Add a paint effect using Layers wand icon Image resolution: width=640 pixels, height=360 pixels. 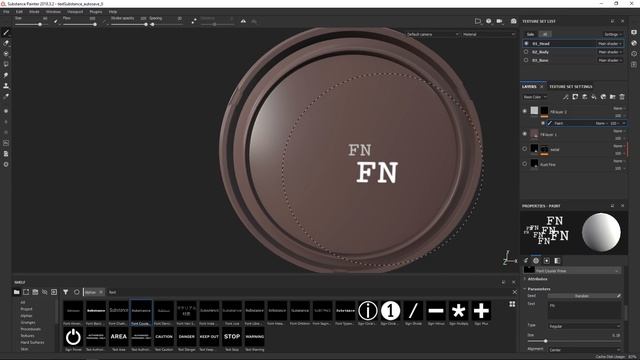[565, 97]
